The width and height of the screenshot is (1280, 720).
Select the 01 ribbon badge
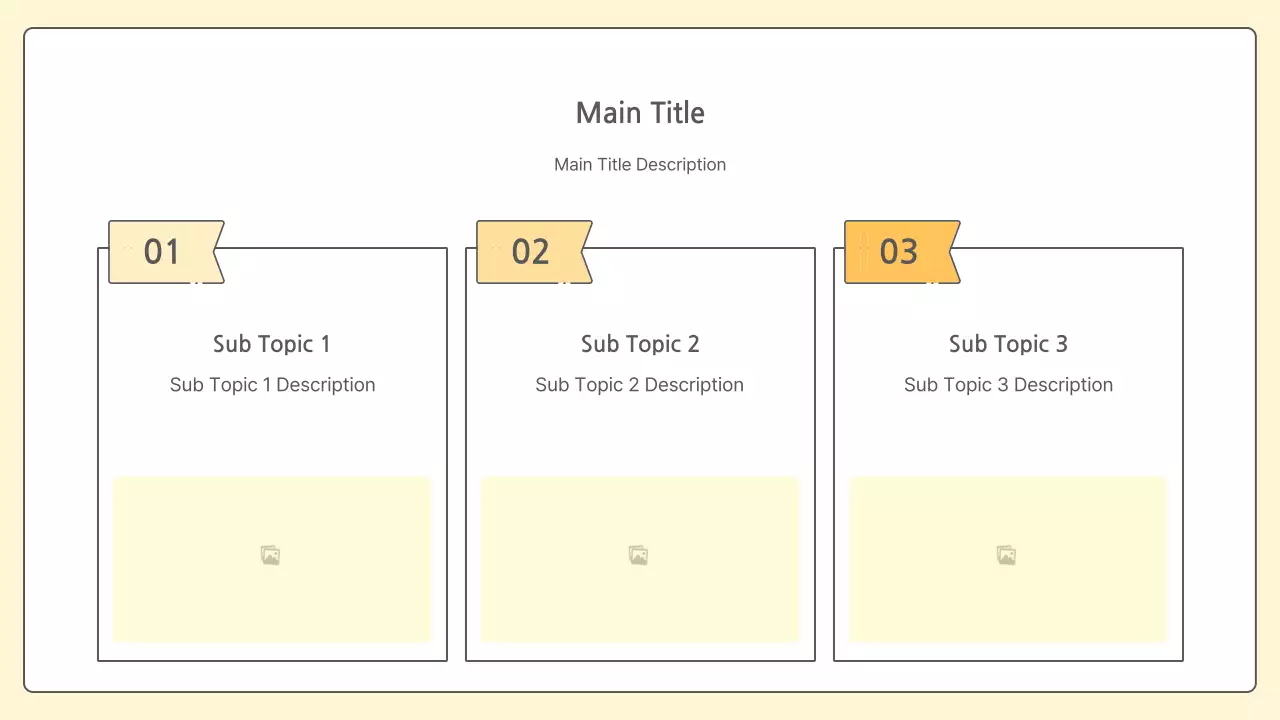(164, 252)
